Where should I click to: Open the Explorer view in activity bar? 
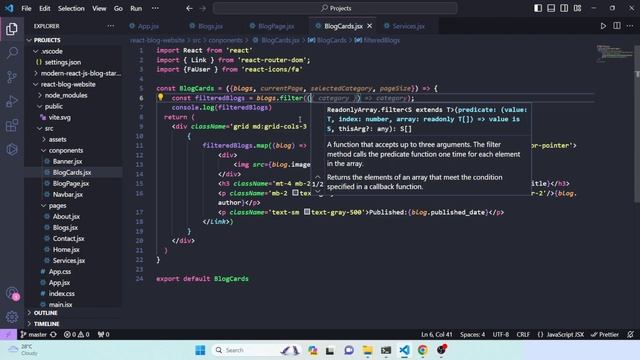12,29
